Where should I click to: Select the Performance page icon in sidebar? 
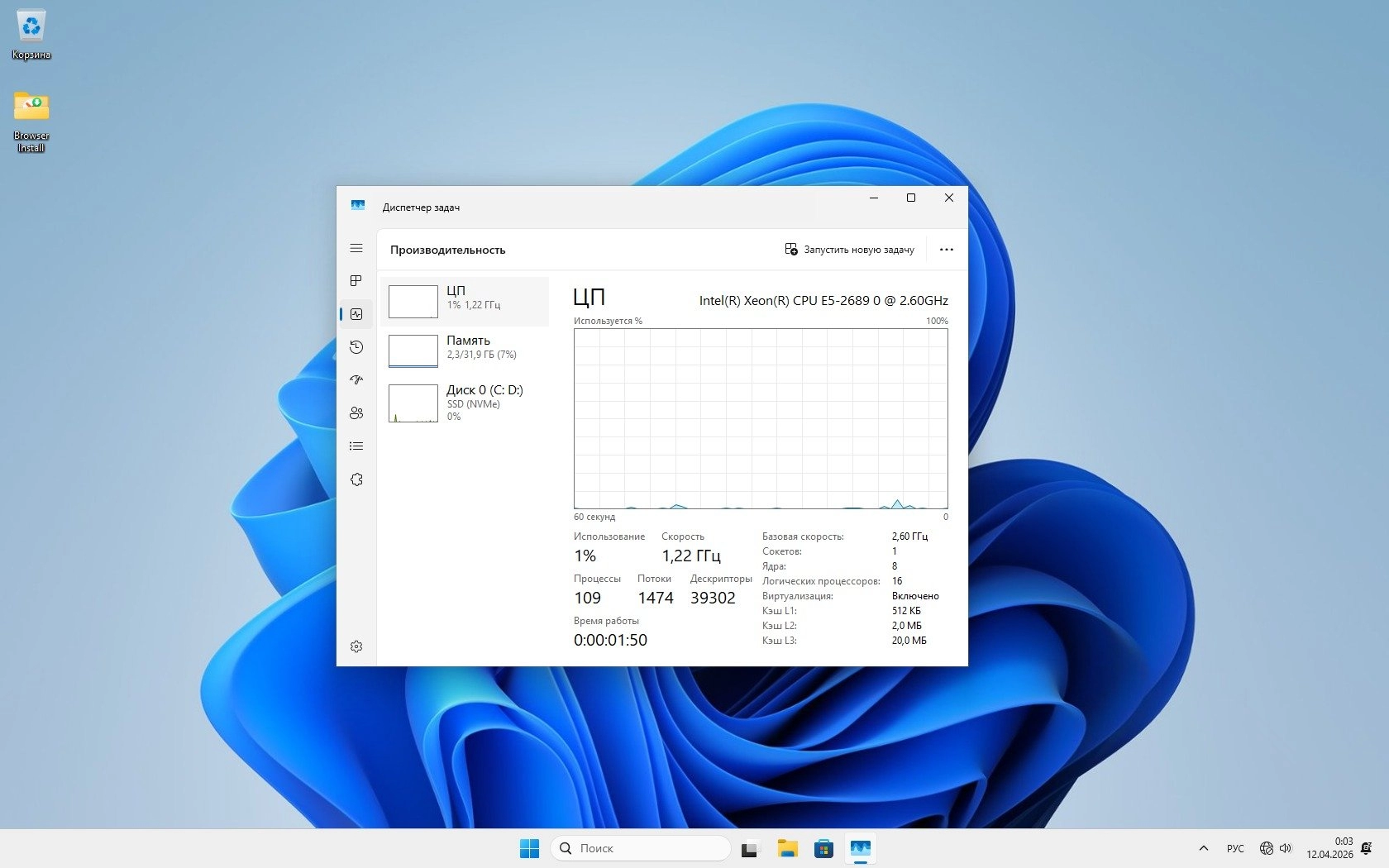(x=356, y=314)
